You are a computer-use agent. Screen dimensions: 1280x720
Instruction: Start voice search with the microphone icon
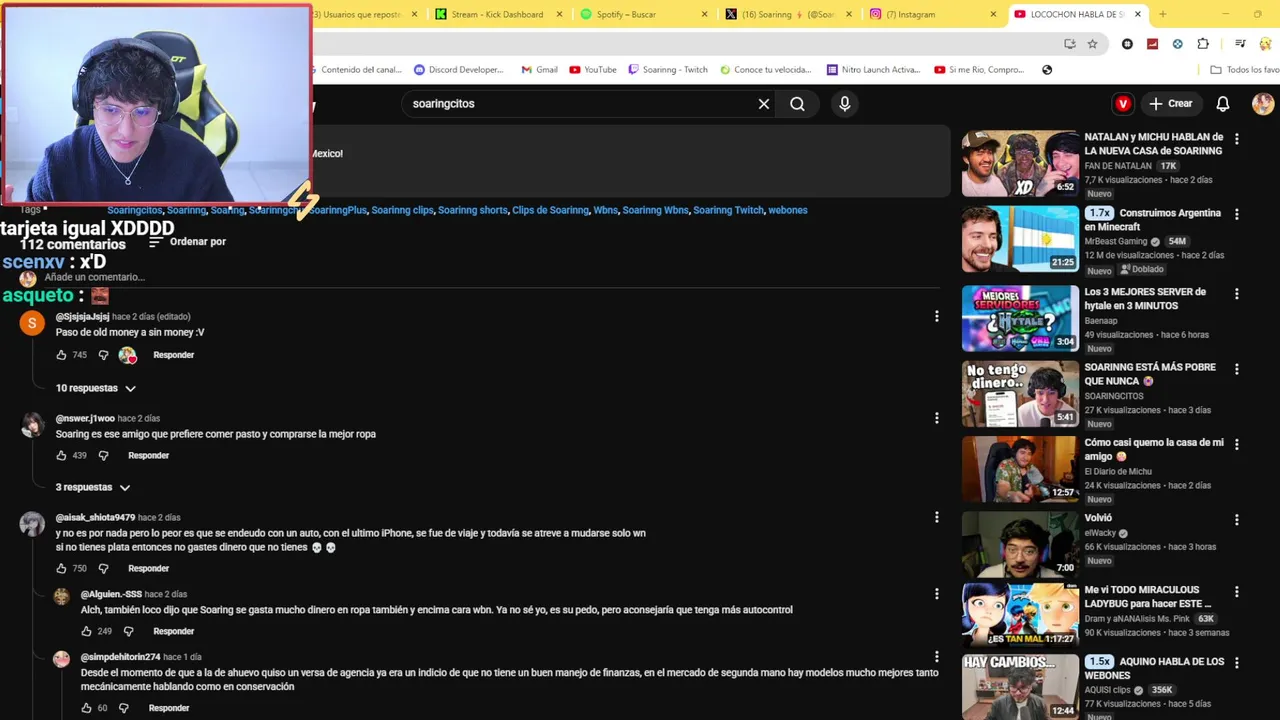tap(845, 104)
